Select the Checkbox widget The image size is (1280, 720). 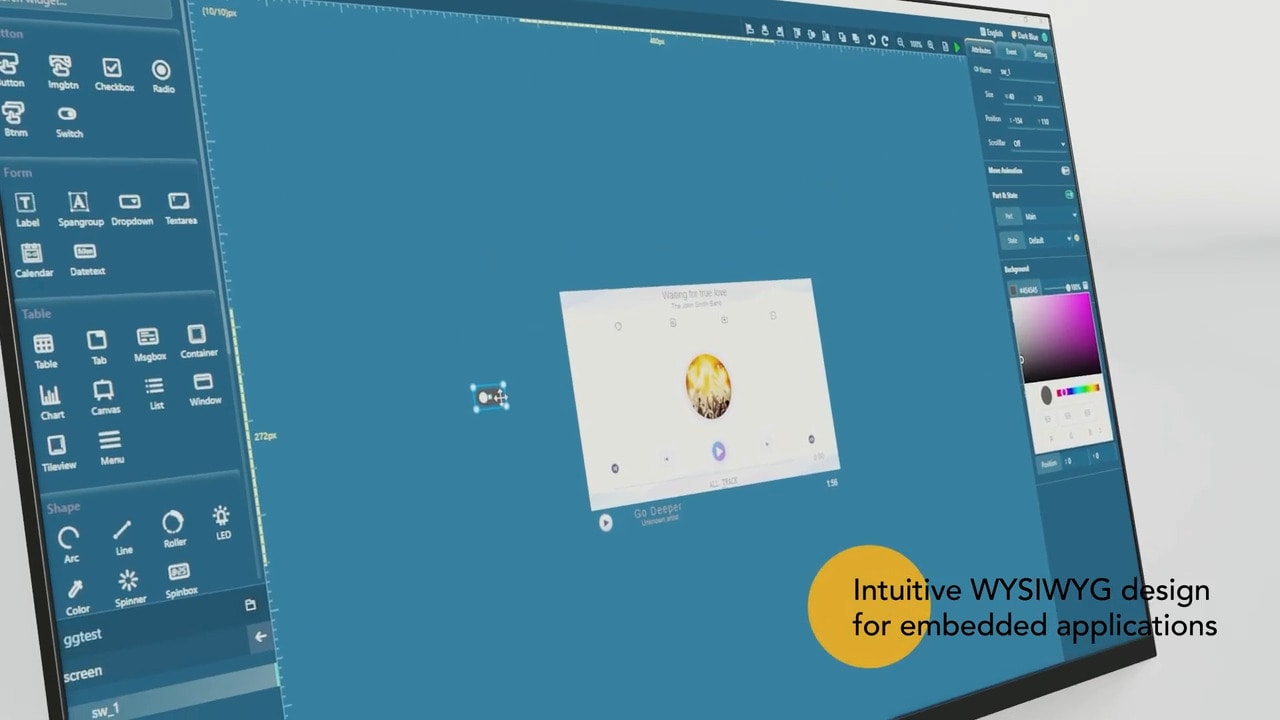click(x=112, y=72)
